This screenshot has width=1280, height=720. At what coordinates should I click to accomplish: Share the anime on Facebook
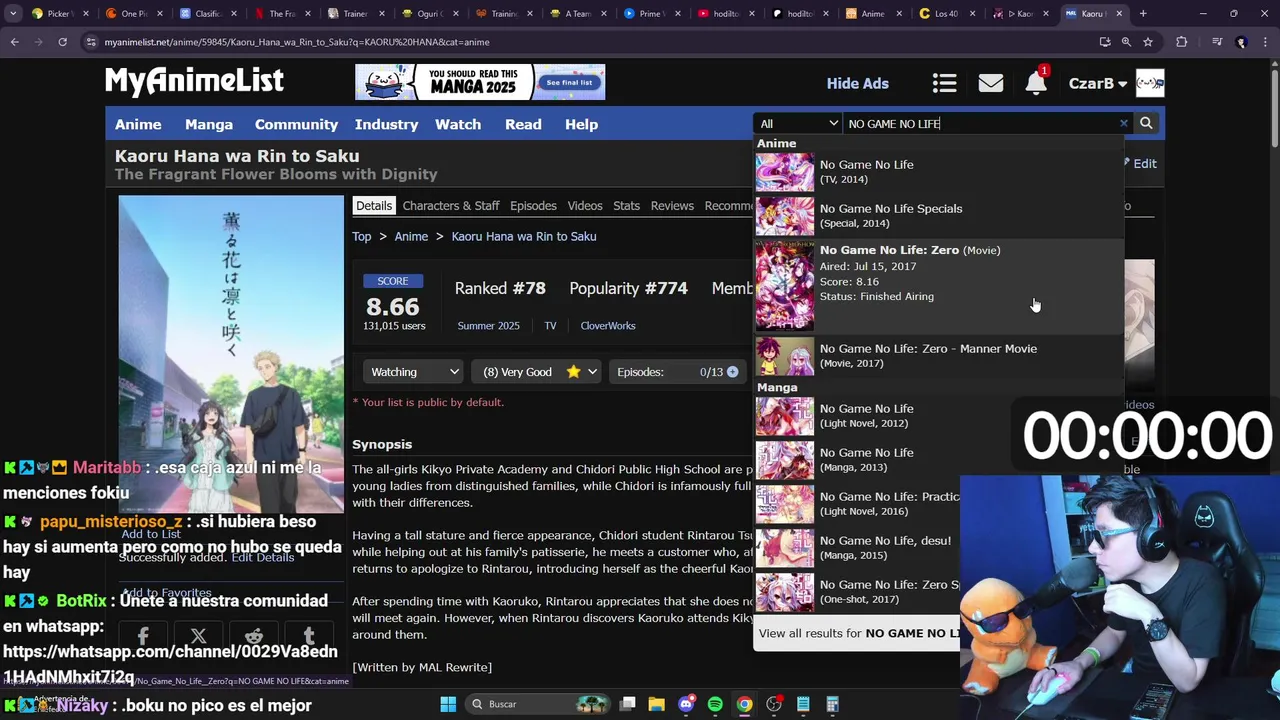click(143, 636)
